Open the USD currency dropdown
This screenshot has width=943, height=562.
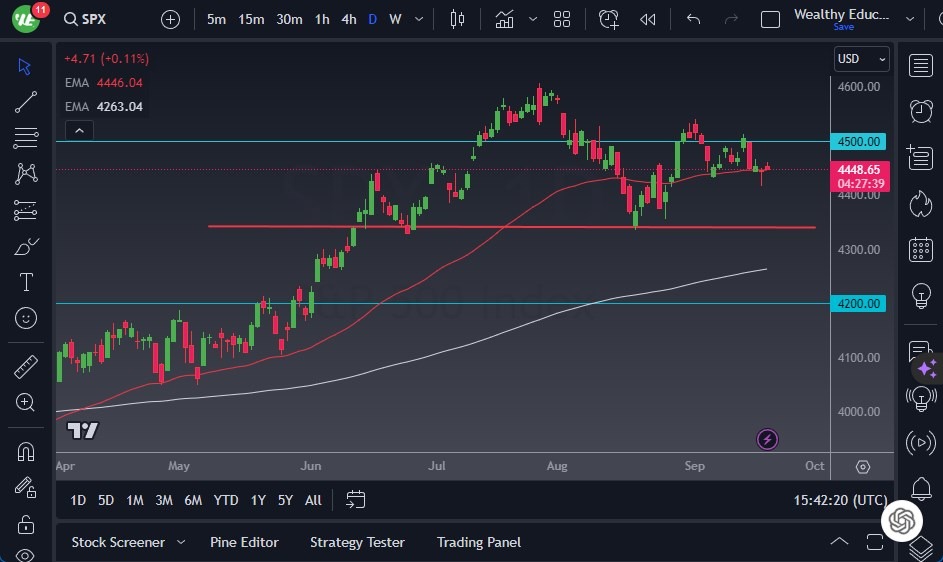click(x=861, y=59)
